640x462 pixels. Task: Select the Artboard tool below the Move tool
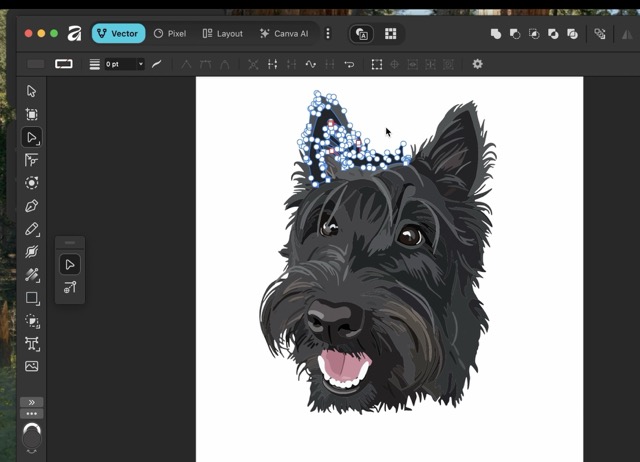(x=31, y=114)
